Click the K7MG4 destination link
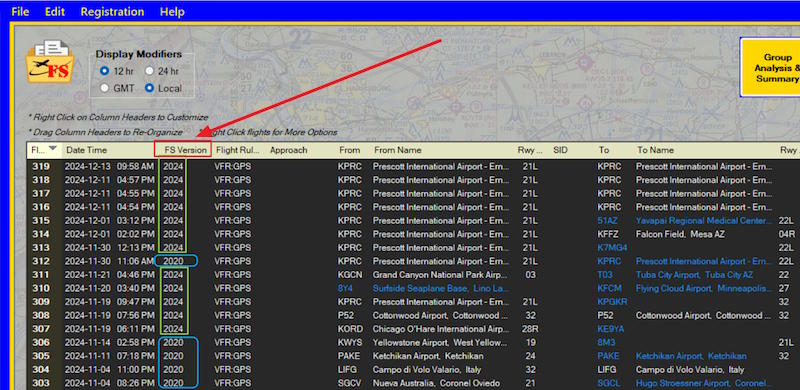This screenshot has height=390, width=800. point(612,248)
